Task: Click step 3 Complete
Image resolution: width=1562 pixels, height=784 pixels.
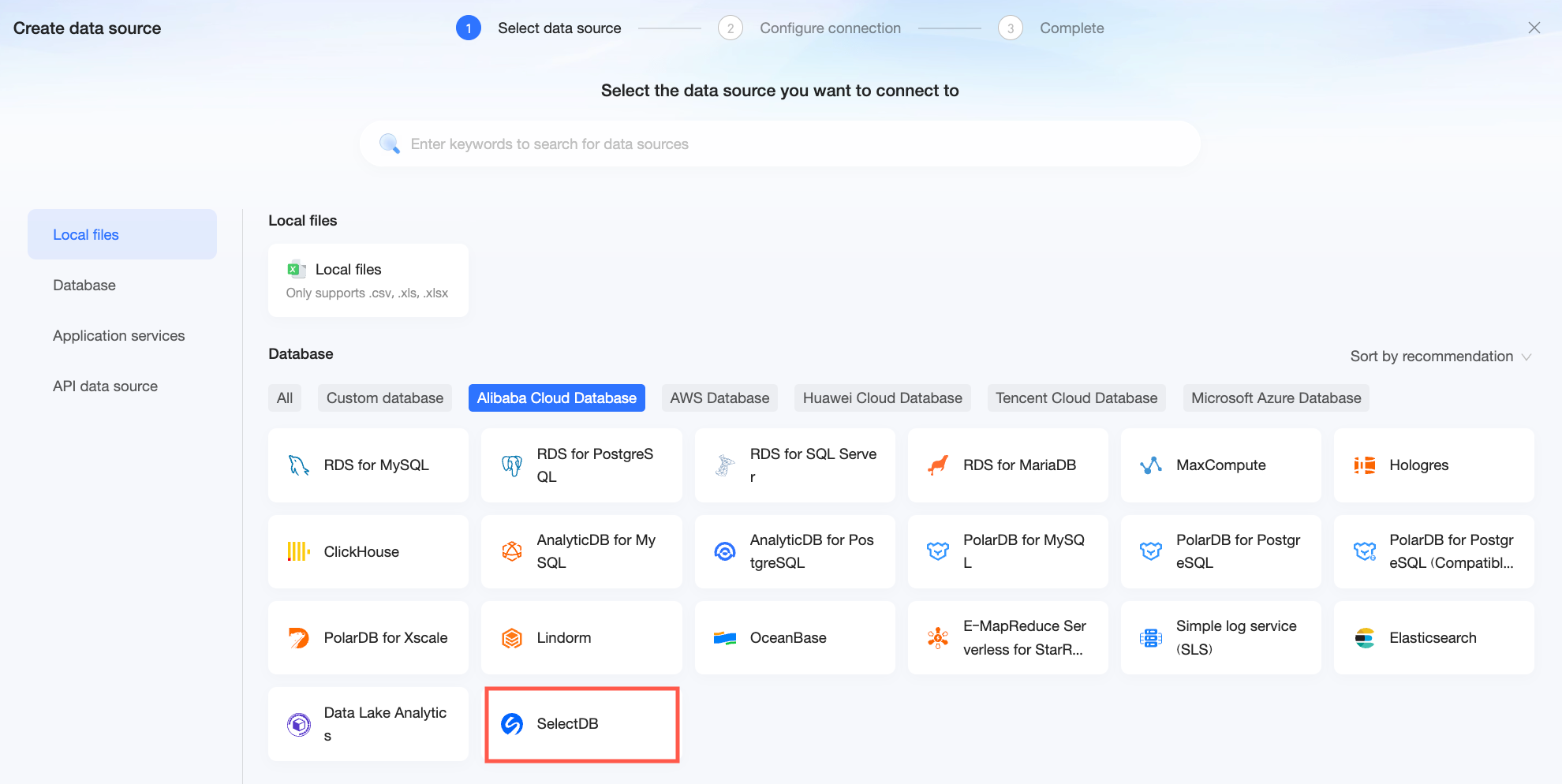Action: (1051, 28)
